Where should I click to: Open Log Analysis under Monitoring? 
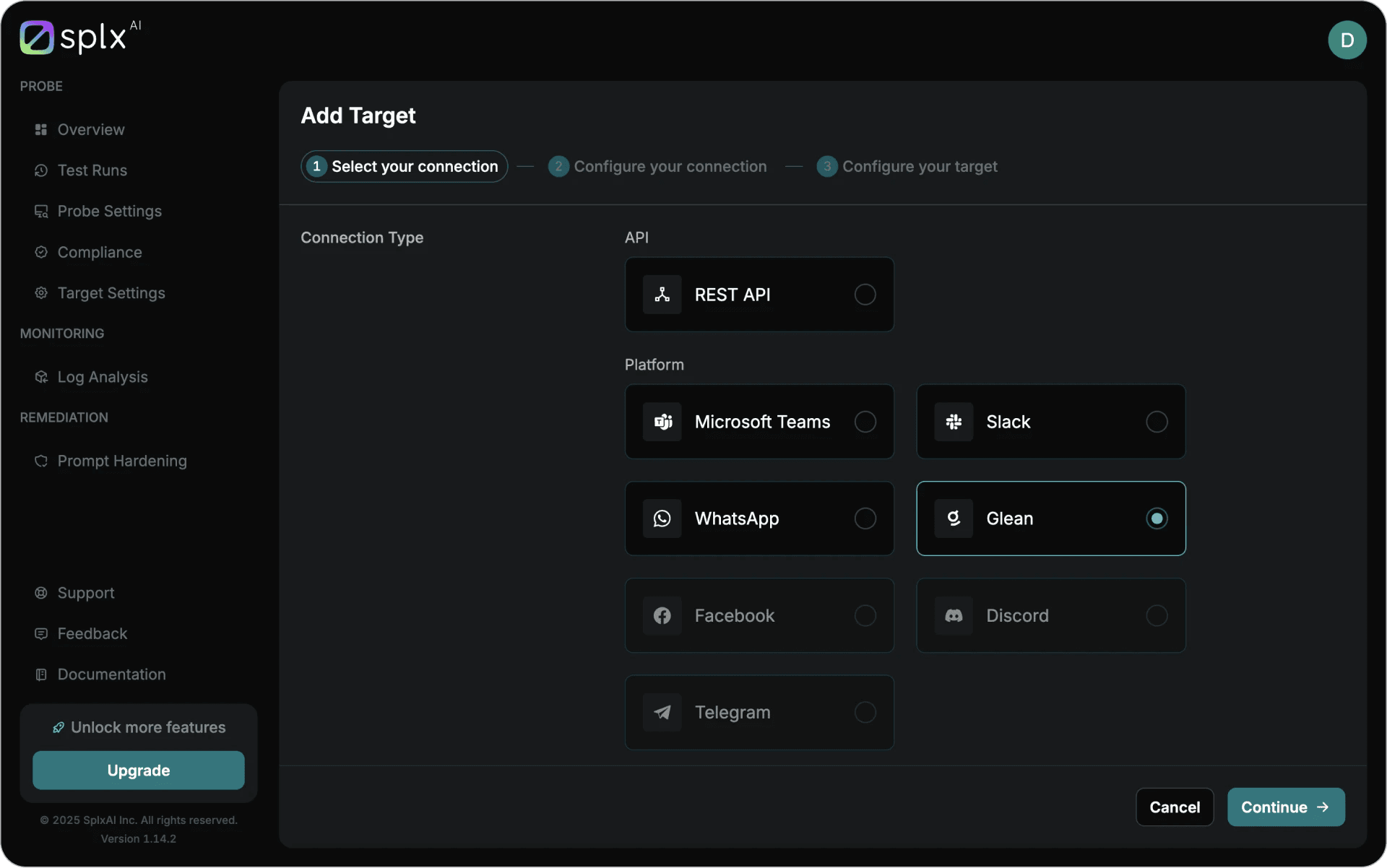103,377
